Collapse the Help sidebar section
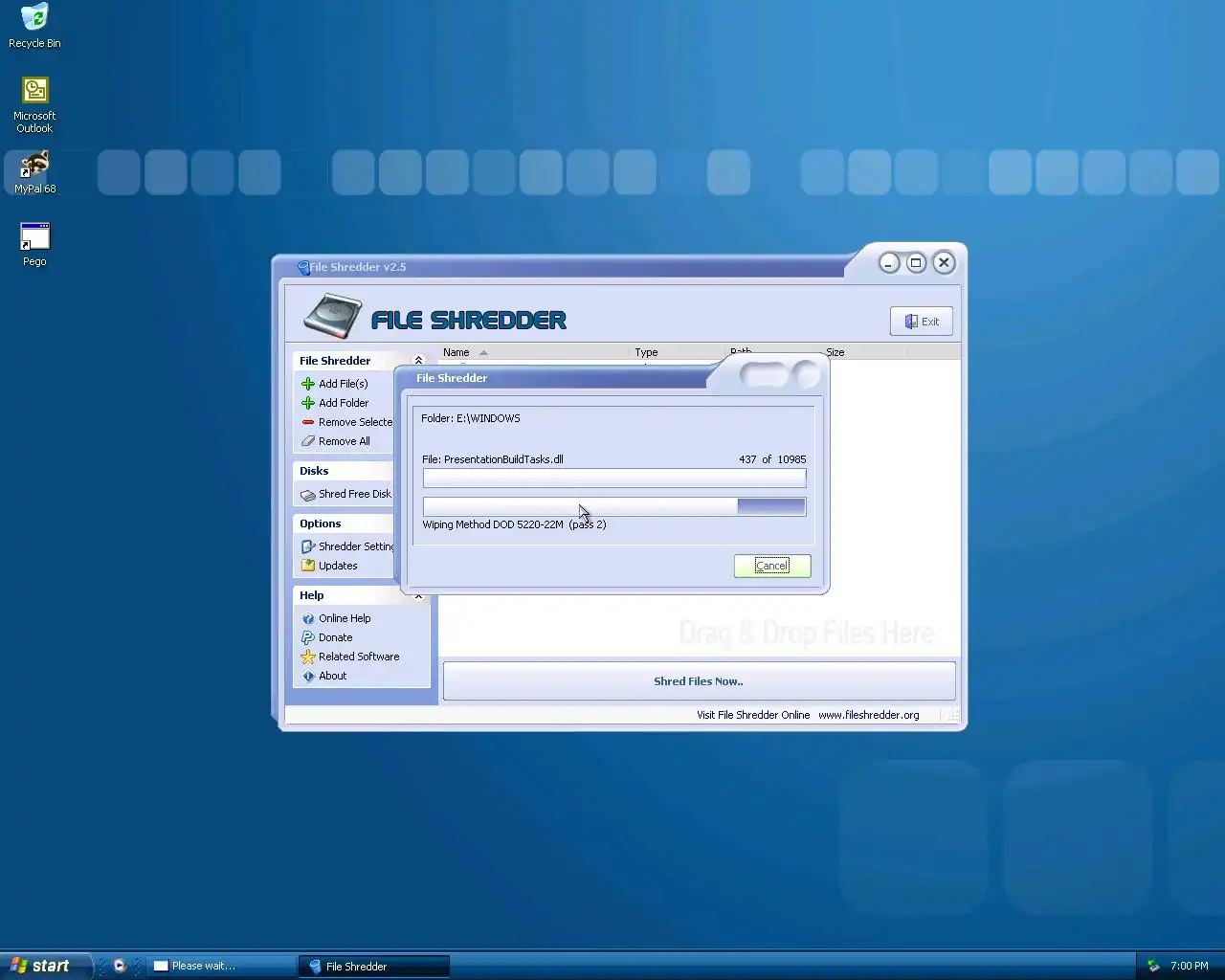 418,595
